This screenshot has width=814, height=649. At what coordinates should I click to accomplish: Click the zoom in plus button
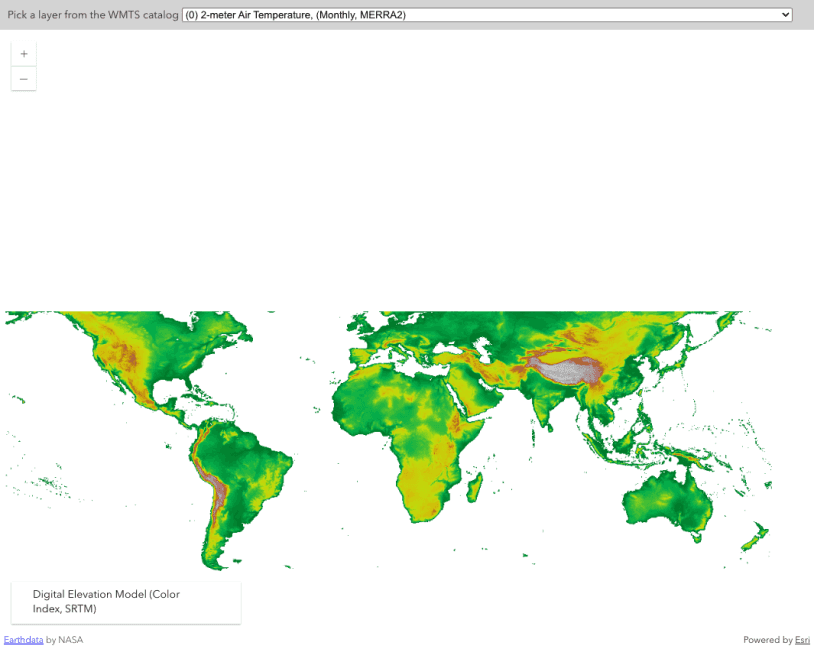click(24, 54)
